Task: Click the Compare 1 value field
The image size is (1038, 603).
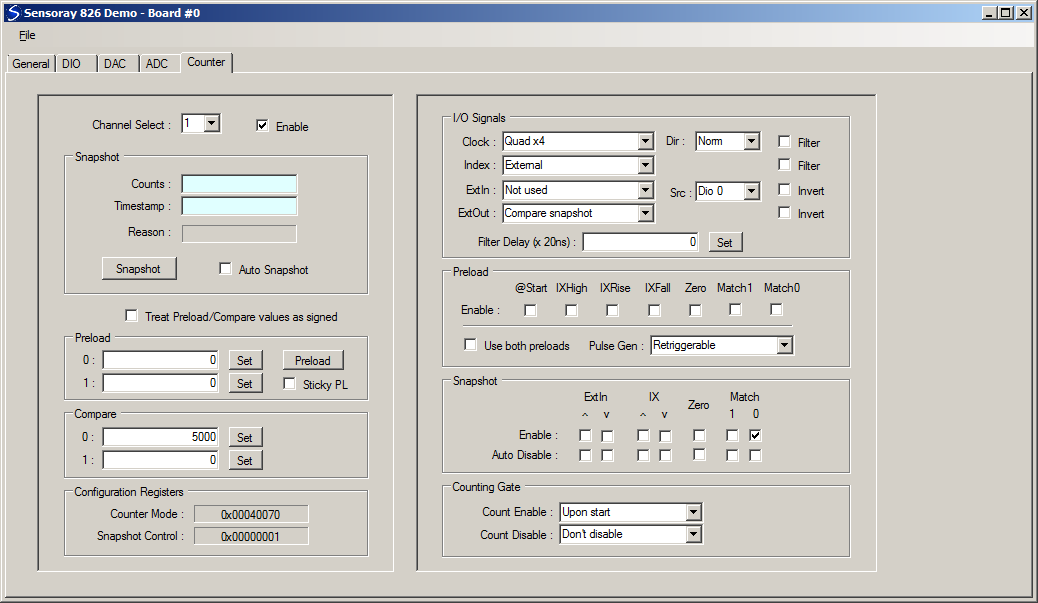Action: (161, 460)
